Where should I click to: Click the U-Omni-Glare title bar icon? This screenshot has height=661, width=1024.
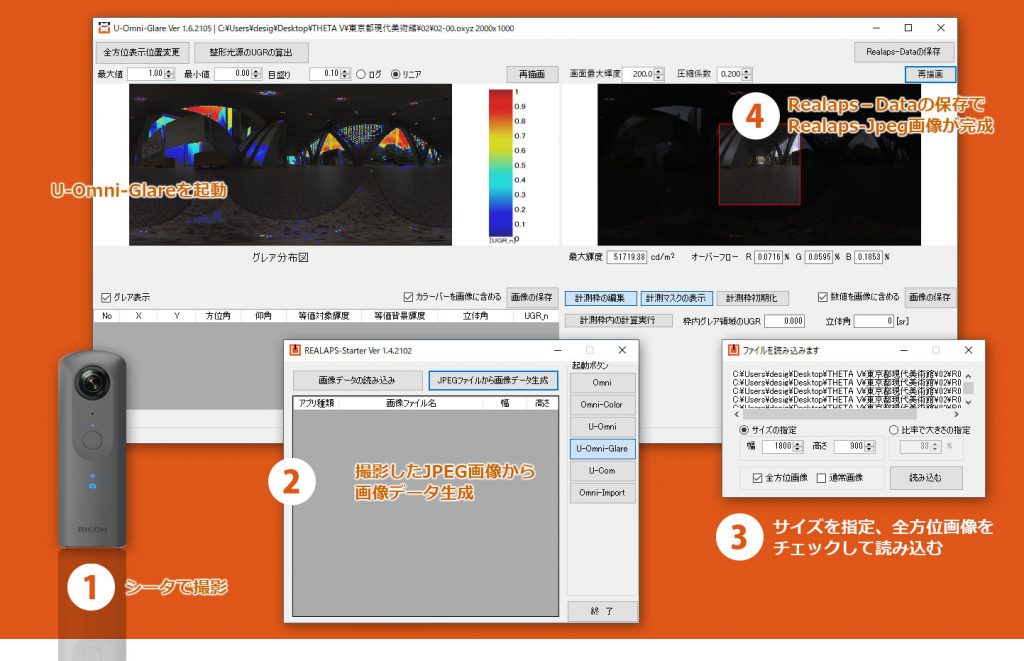point(104,28)
